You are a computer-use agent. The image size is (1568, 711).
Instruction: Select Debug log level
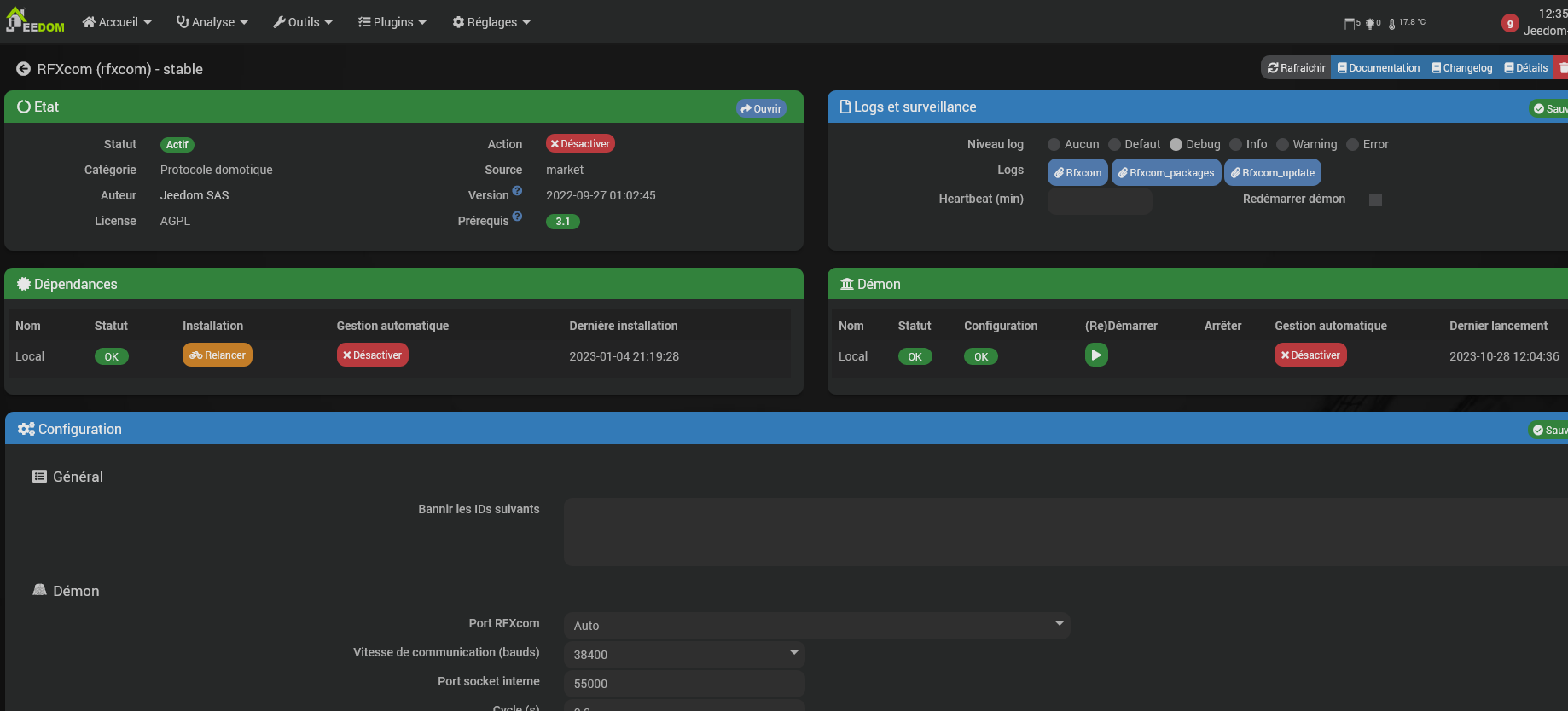pos(1176,145)
